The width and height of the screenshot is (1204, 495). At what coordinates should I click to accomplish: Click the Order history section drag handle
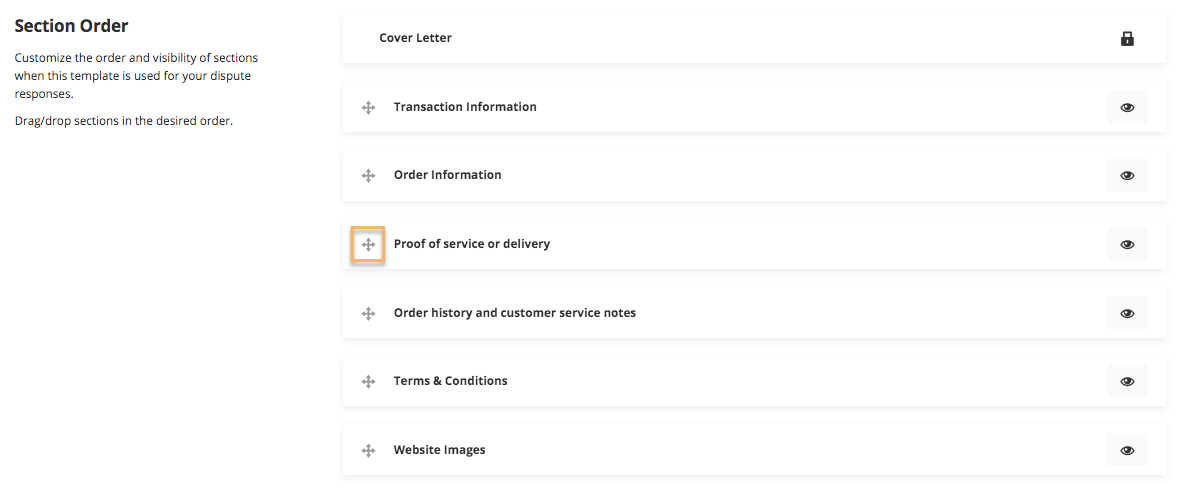[x=368, y=313]
